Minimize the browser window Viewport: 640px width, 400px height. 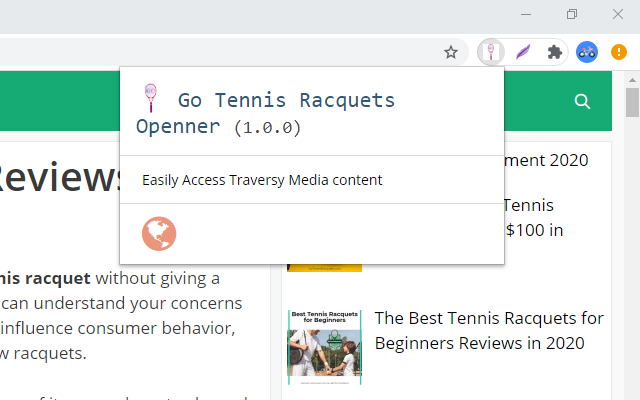point(526,14)
